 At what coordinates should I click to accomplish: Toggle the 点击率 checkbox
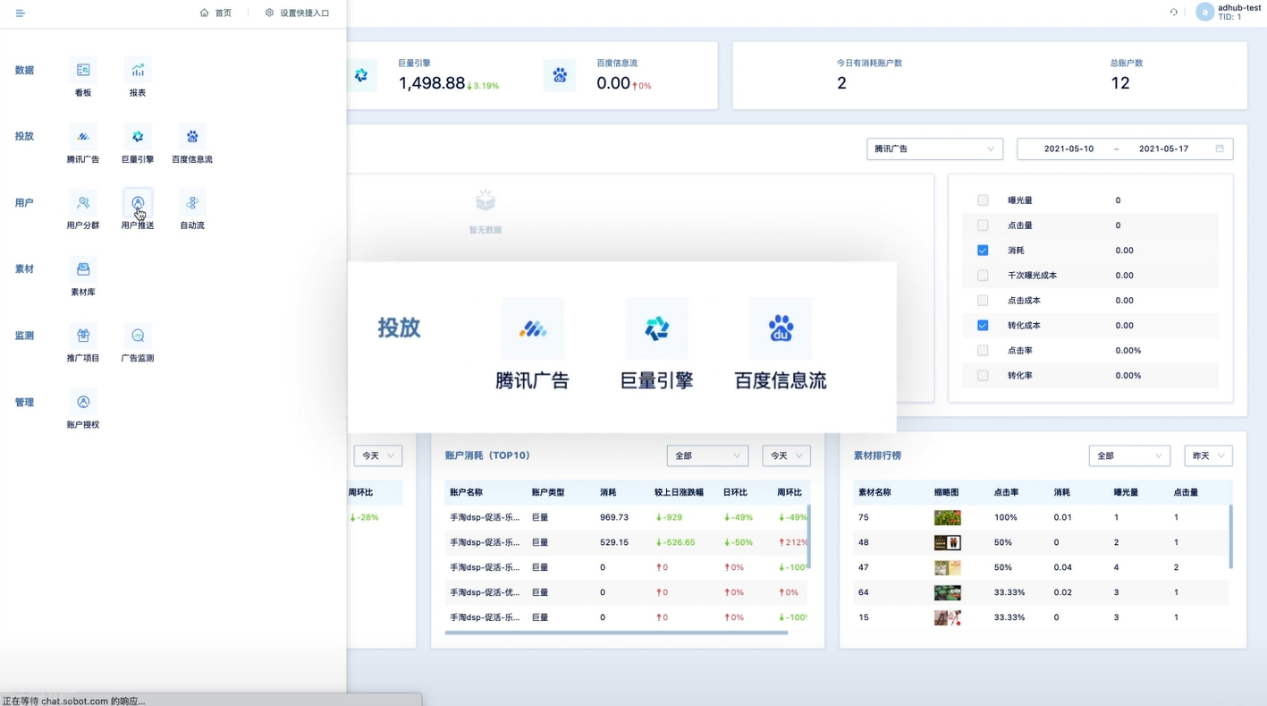(x=982, y=350)
